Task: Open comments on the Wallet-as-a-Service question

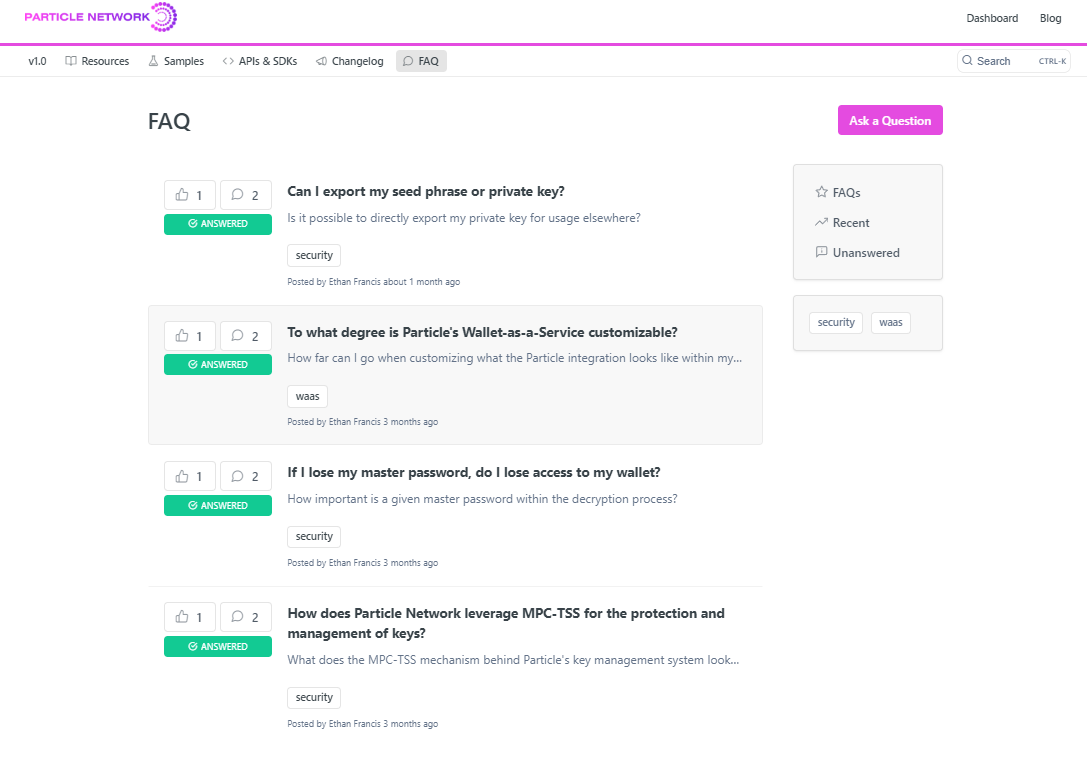Action: 245,335
